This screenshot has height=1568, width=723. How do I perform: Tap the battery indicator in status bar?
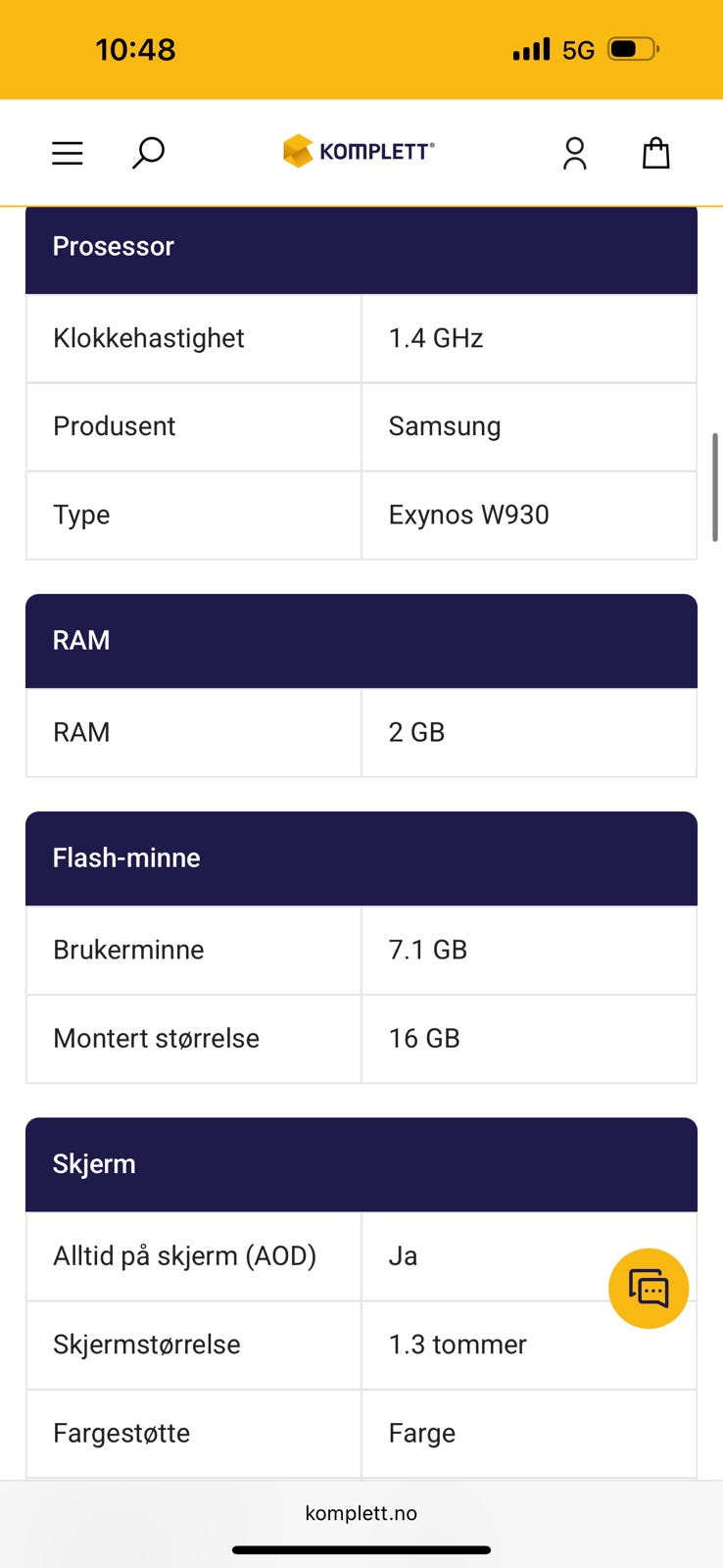click(x=633, y=49)
